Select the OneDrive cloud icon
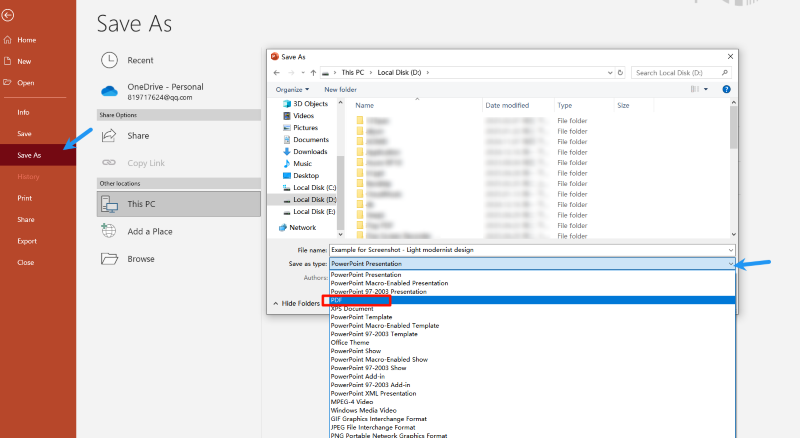Viewport: 800px width, 438px height. tap(109, 91)
